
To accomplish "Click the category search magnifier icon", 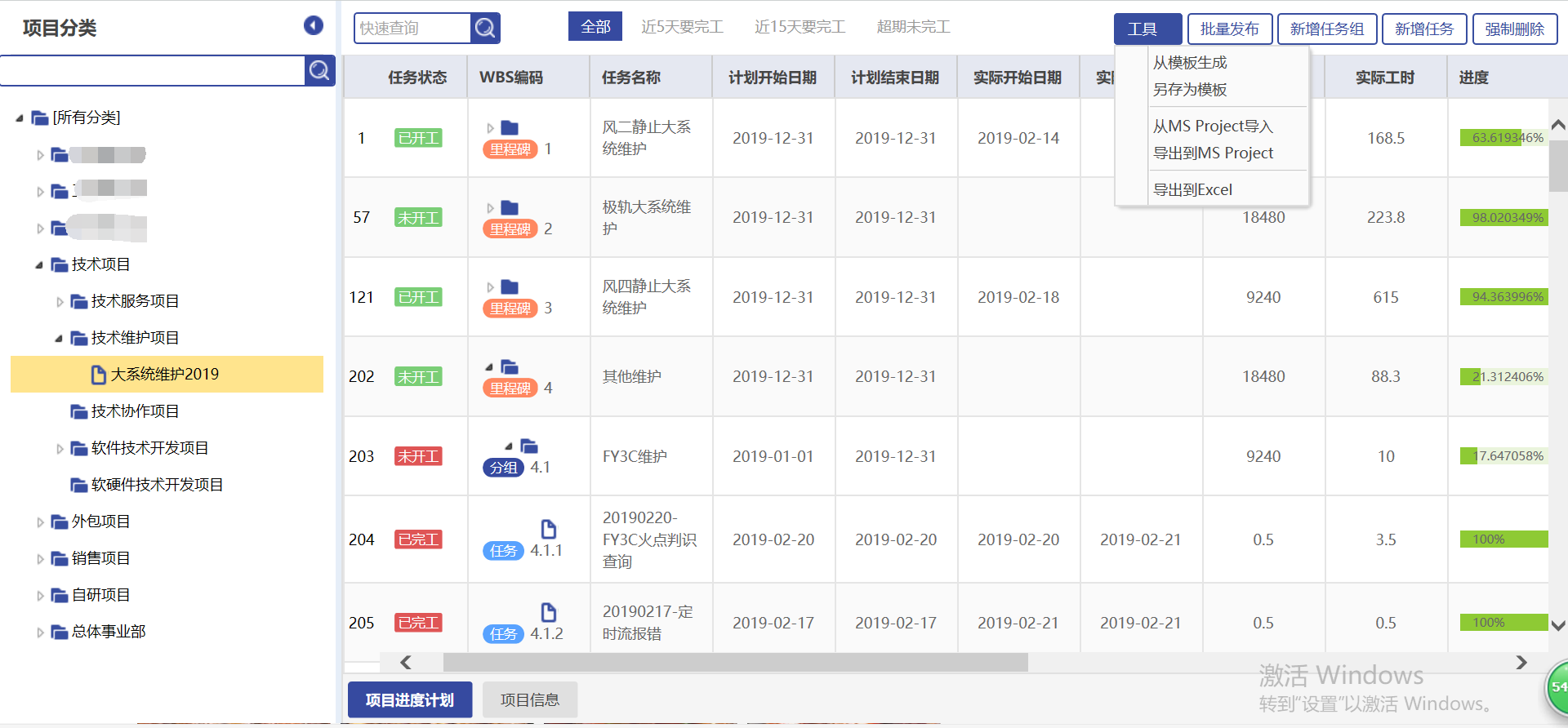I will [x=319, y=71].
